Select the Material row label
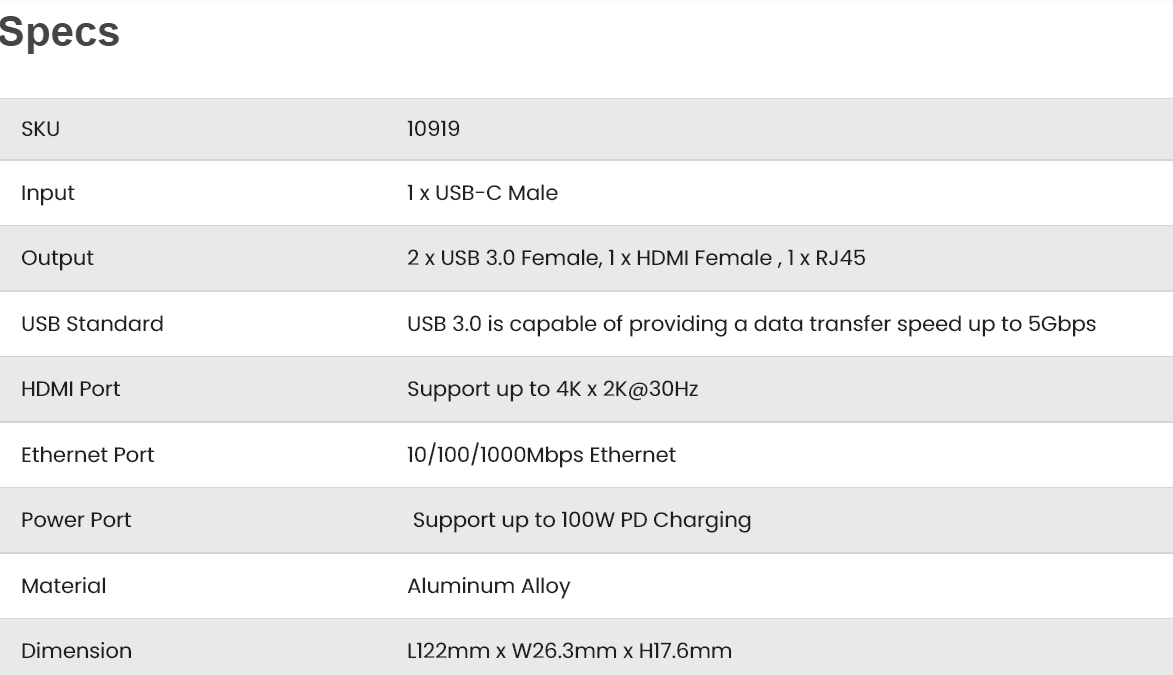The height and width of the screenshot is (675, 1173). click(x=64, y=586)
